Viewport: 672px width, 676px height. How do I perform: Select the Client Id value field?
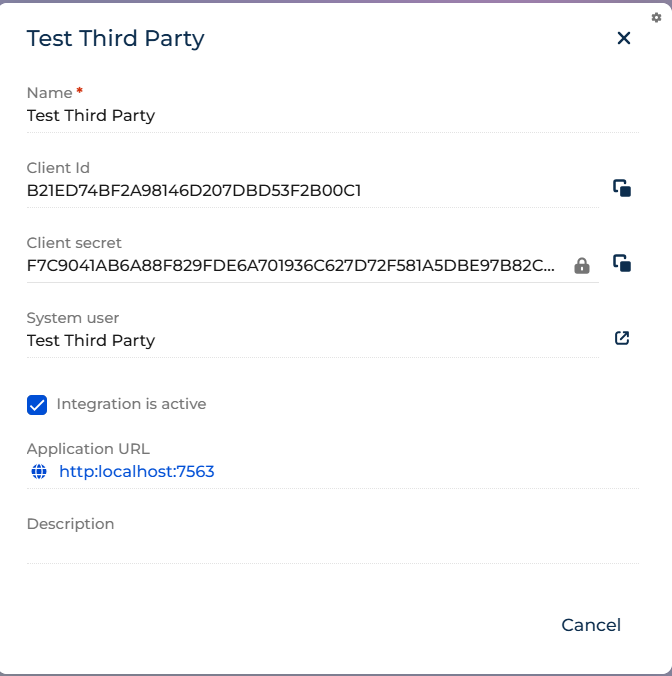click(x=313, y=191)
